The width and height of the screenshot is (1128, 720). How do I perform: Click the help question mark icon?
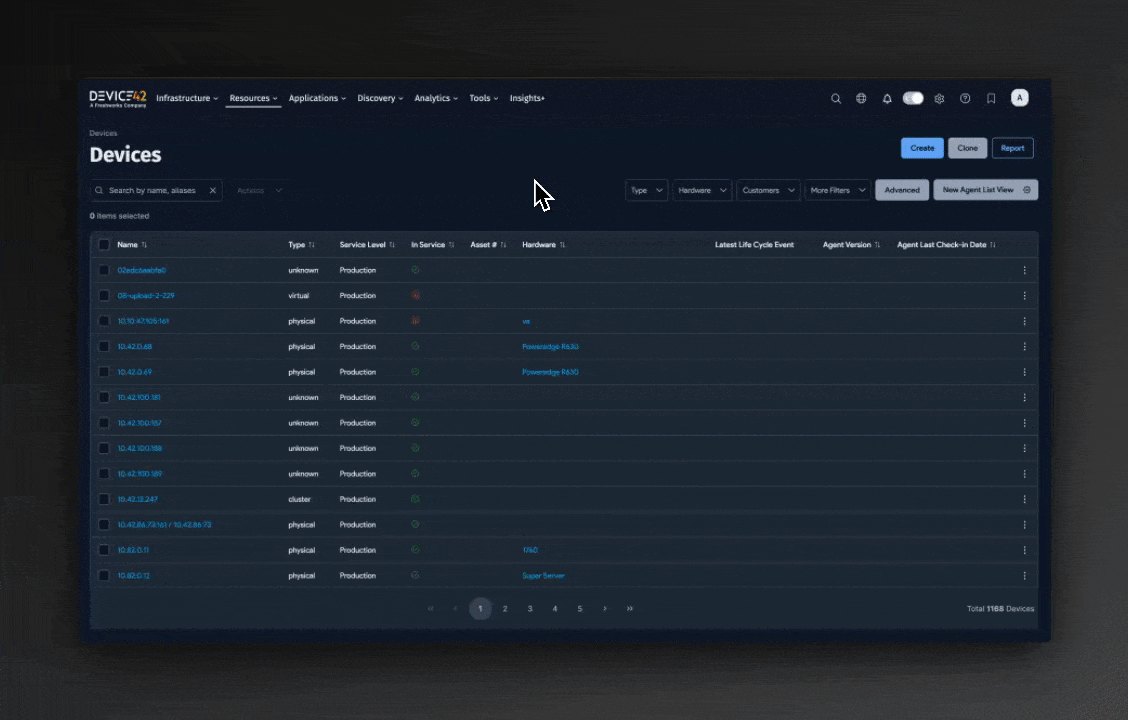pyautogui.click(x=965, y=98)
